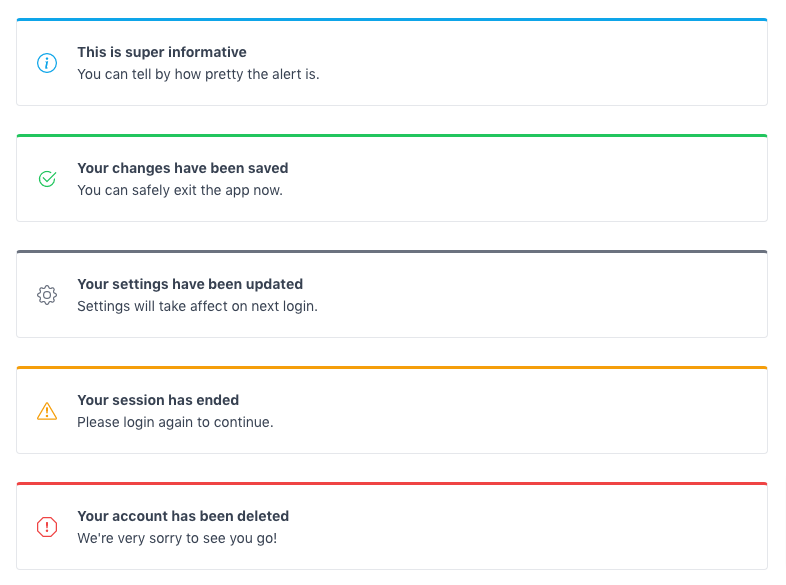Click the dark gray border of settings alert
This screenshot has width=786, height=585.
392,252
